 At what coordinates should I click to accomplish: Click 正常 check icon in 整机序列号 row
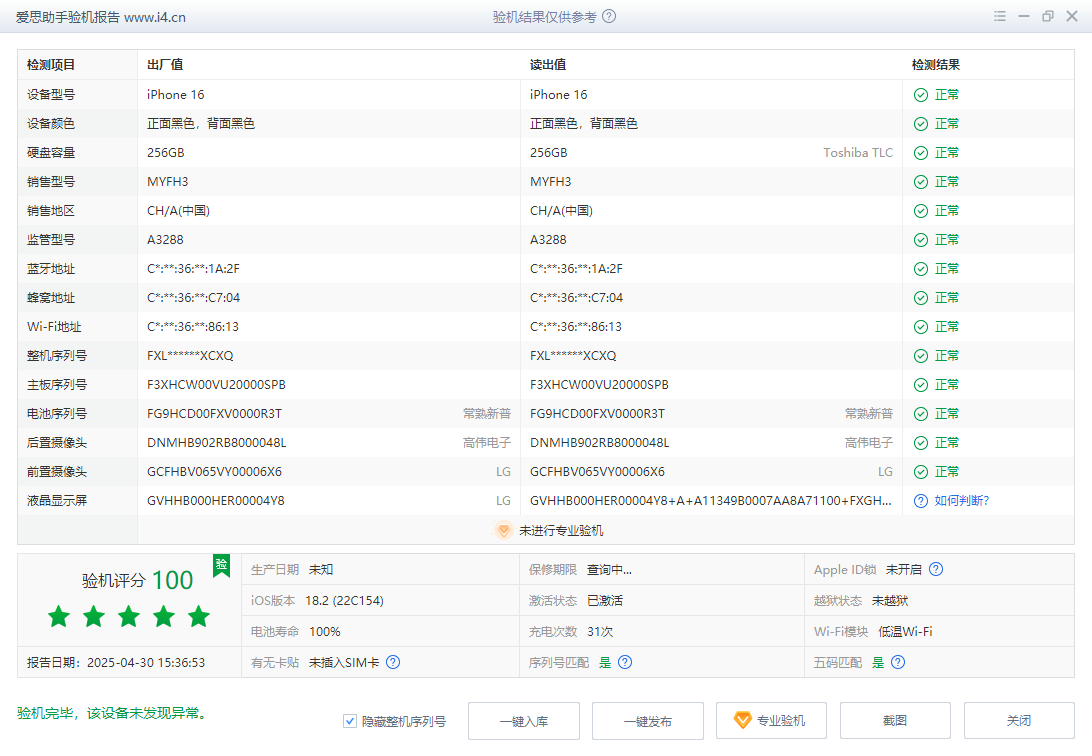click(921, 356)
